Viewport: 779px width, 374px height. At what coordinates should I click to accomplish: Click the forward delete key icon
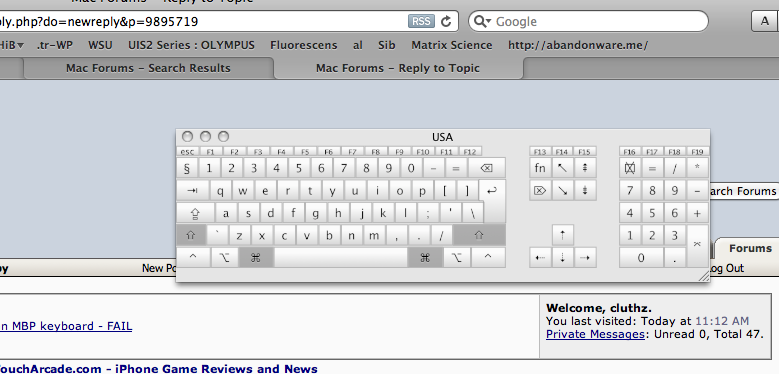pos(540,191)
